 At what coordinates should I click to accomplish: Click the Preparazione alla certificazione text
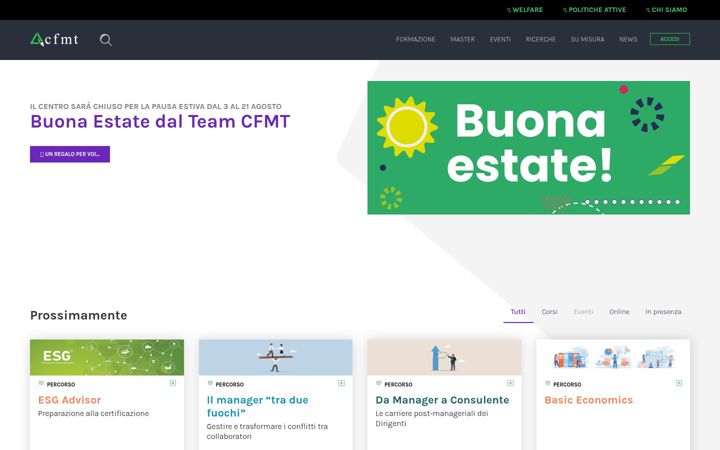click(x=93, y=413)
